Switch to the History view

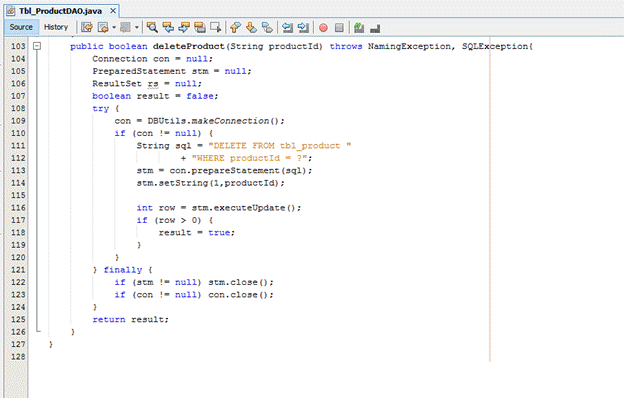56,27
